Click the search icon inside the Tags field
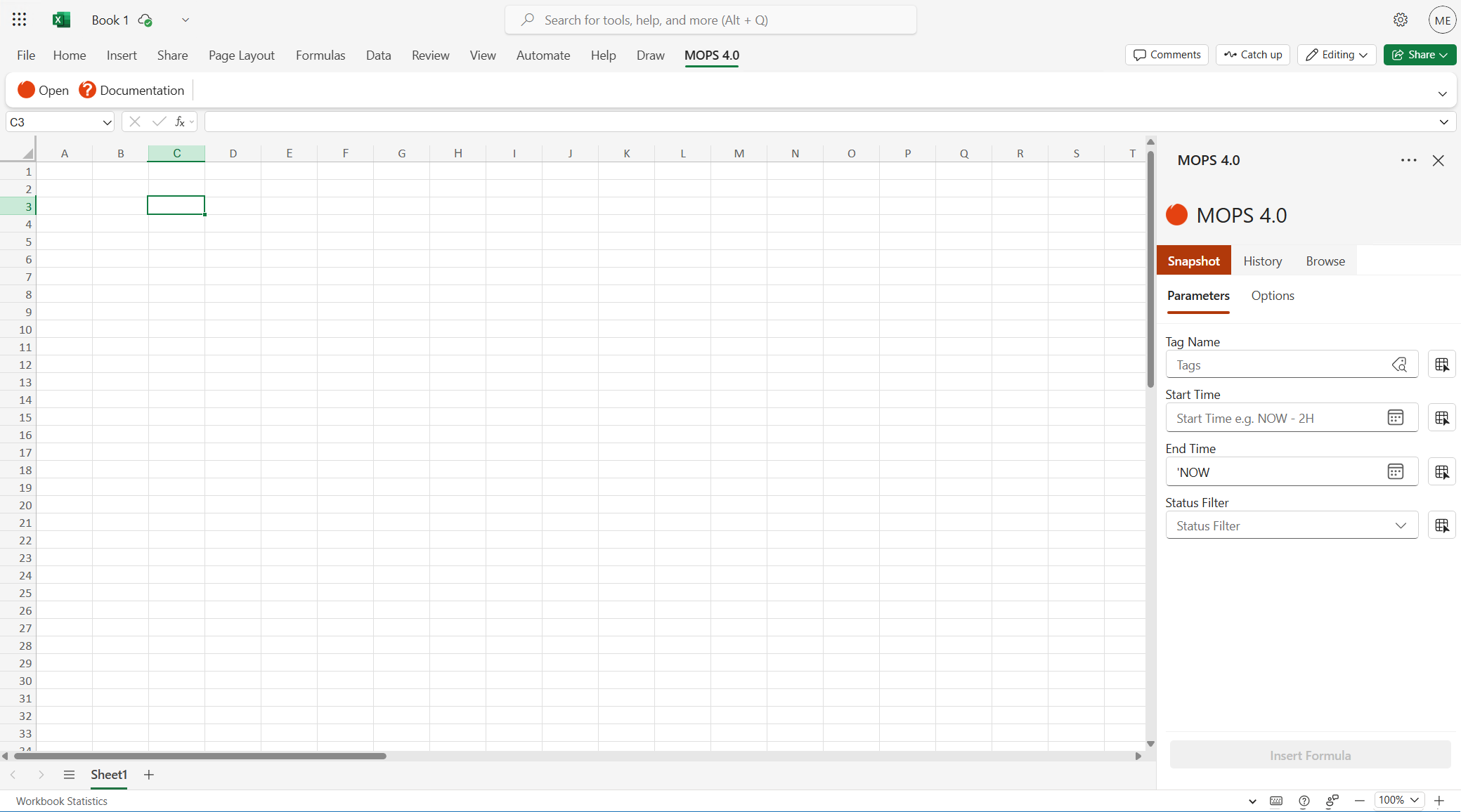 1399,365
